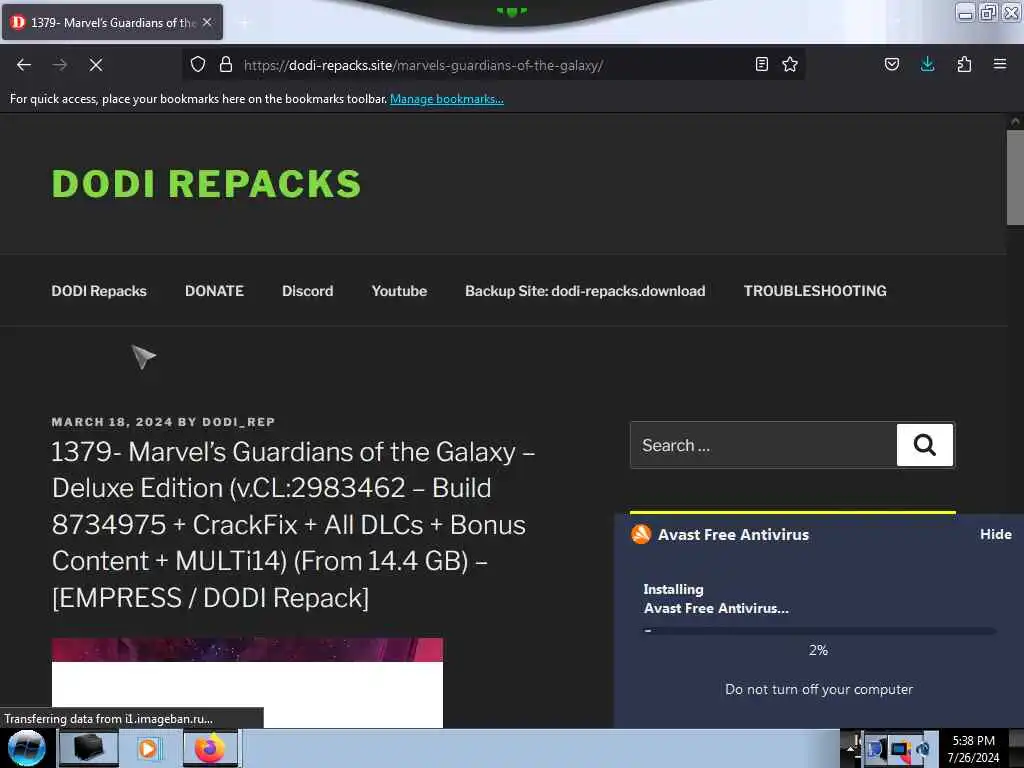Image resolution: width=1024 pixels, height=768 pixels.
Task: Click the 2% installing percentage text
Action: click(x=818, y=650)
